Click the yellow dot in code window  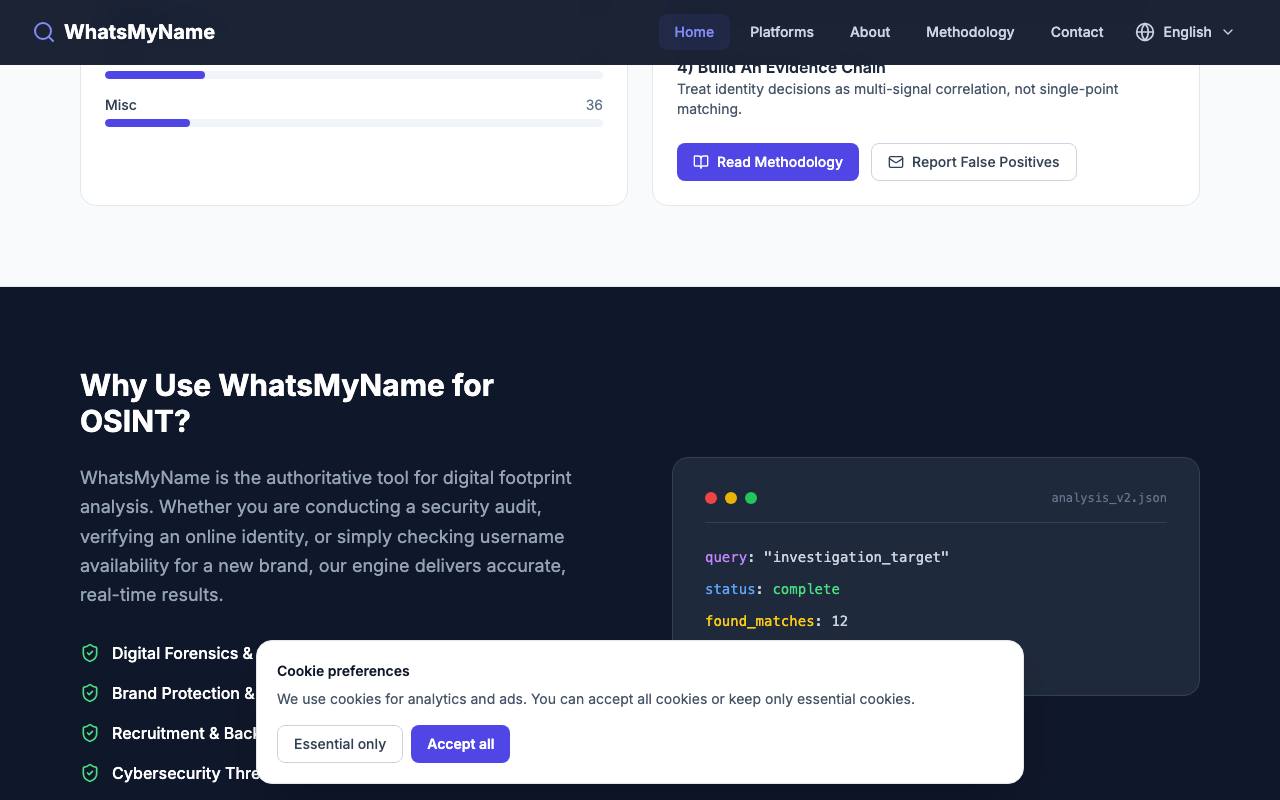[731, 498]
